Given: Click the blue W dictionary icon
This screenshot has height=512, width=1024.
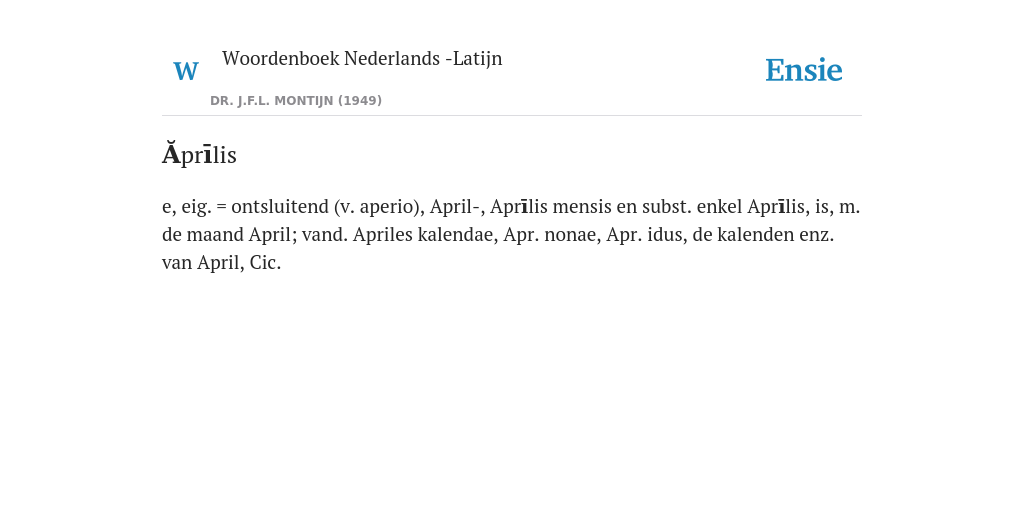Looking at the screenshot, I should (x=185, y=71).
